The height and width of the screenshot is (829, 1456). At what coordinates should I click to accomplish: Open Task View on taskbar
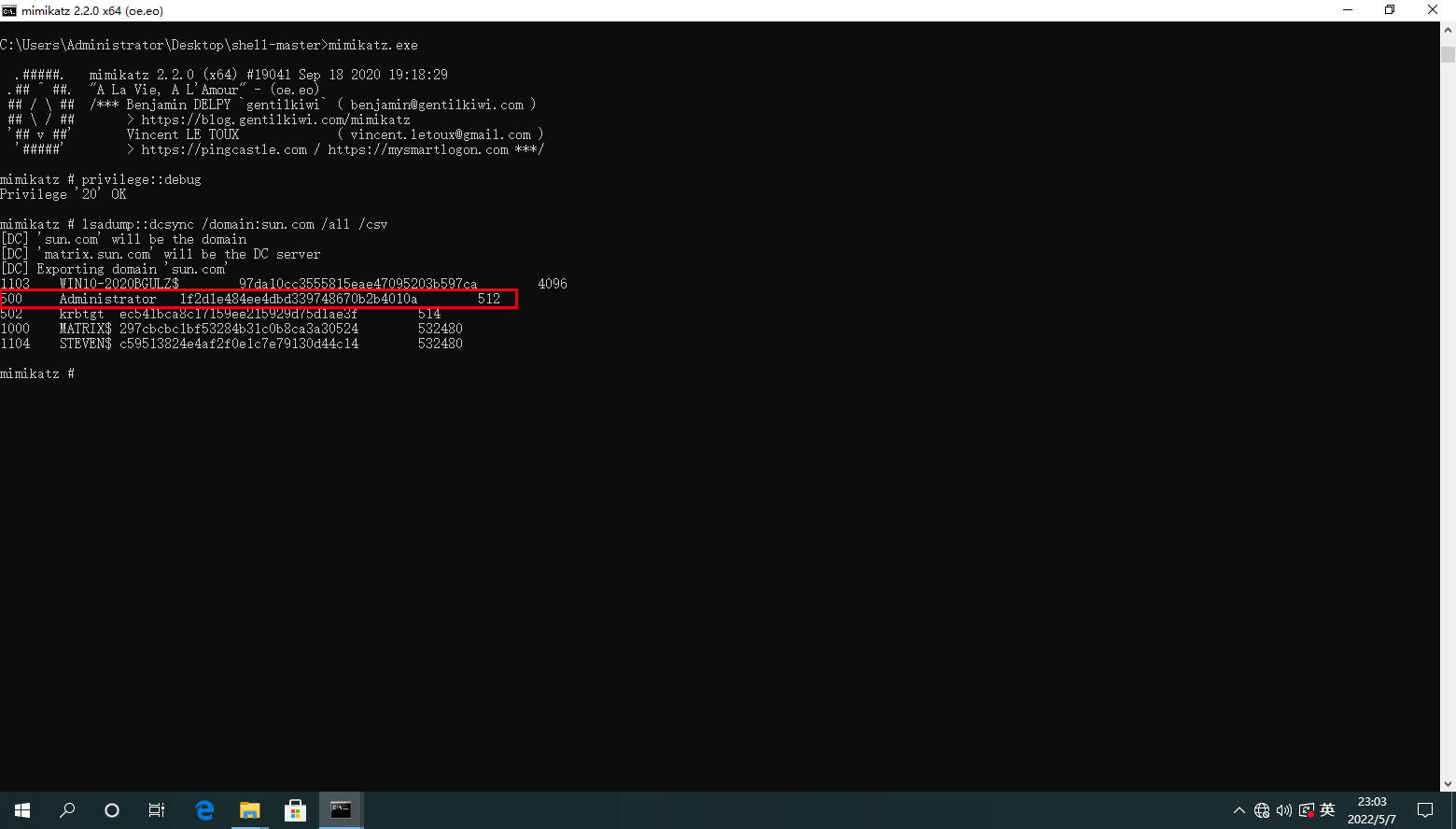(x=157, y=810)
